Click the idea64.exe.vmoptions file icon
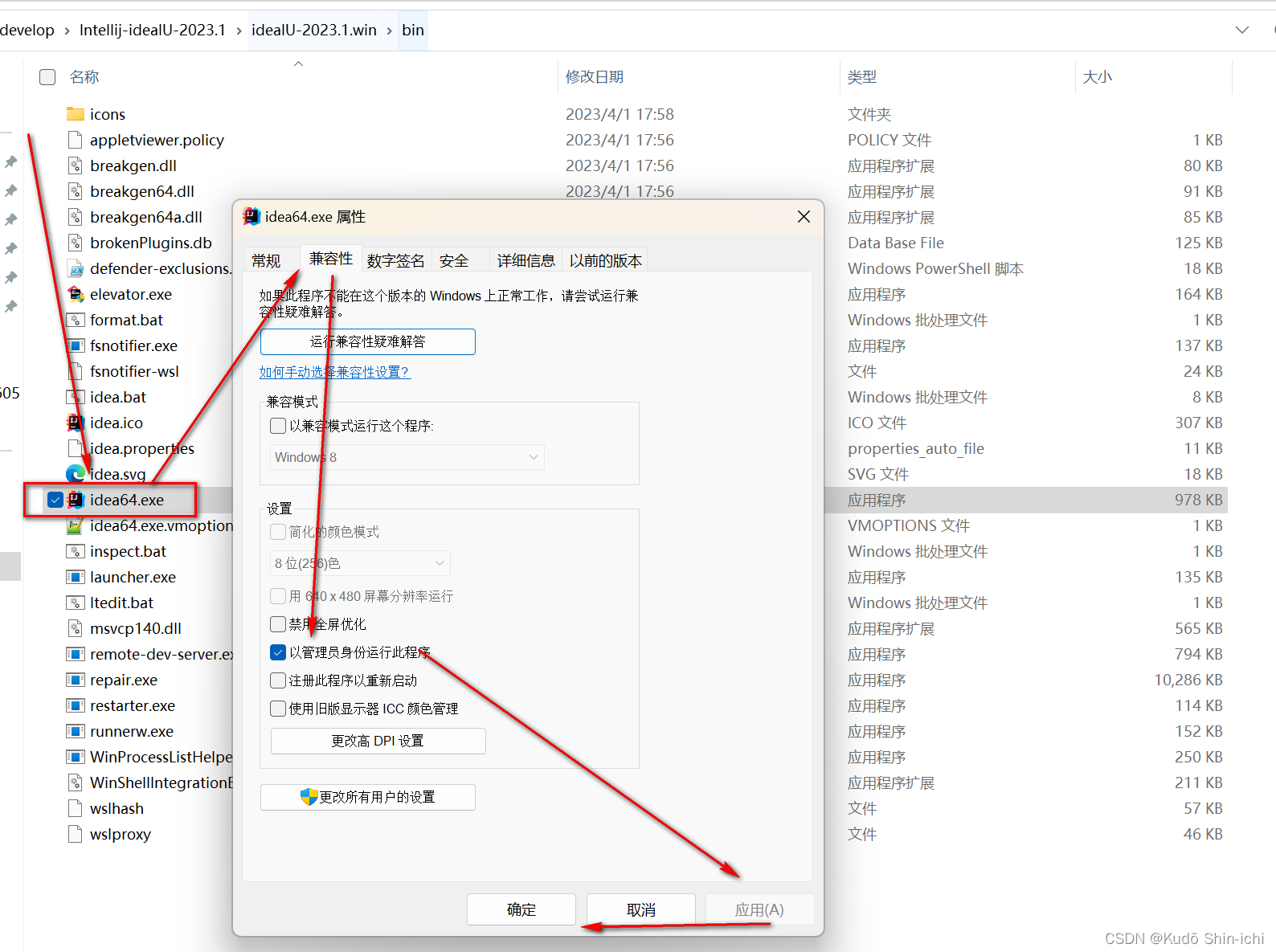 pos(76,525)
